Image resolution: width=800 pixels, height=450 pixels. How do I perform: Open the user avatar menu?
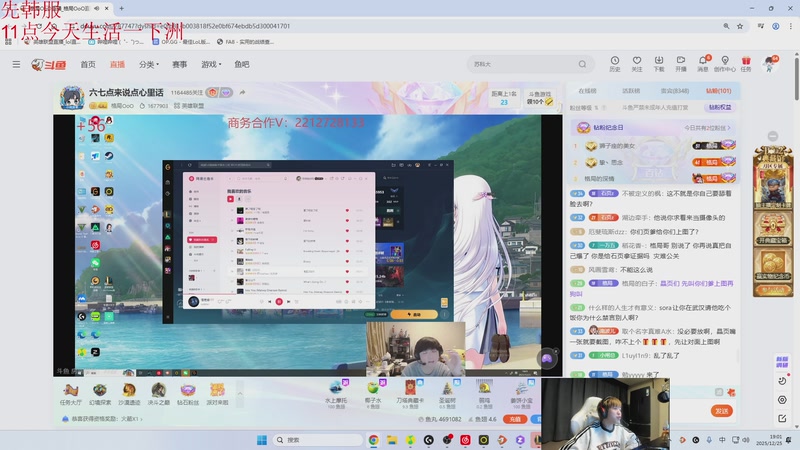[x=770, y=64]
